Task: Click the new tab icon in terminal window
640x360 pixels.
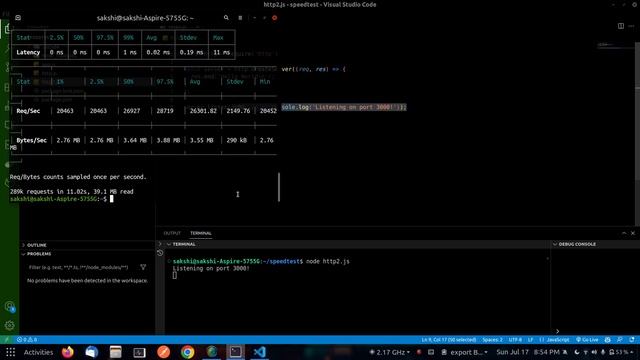Action: pos(18,18)
